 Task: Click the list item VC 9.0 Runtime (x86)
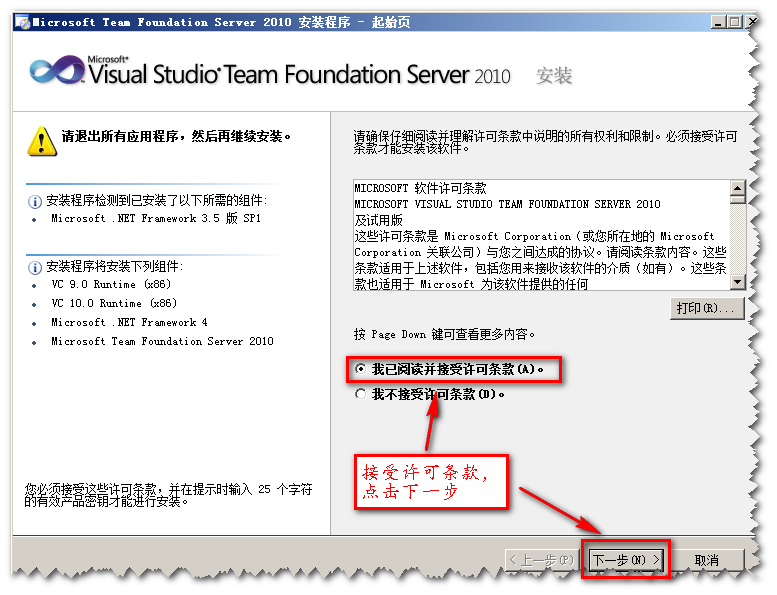[x=111, y=284]
